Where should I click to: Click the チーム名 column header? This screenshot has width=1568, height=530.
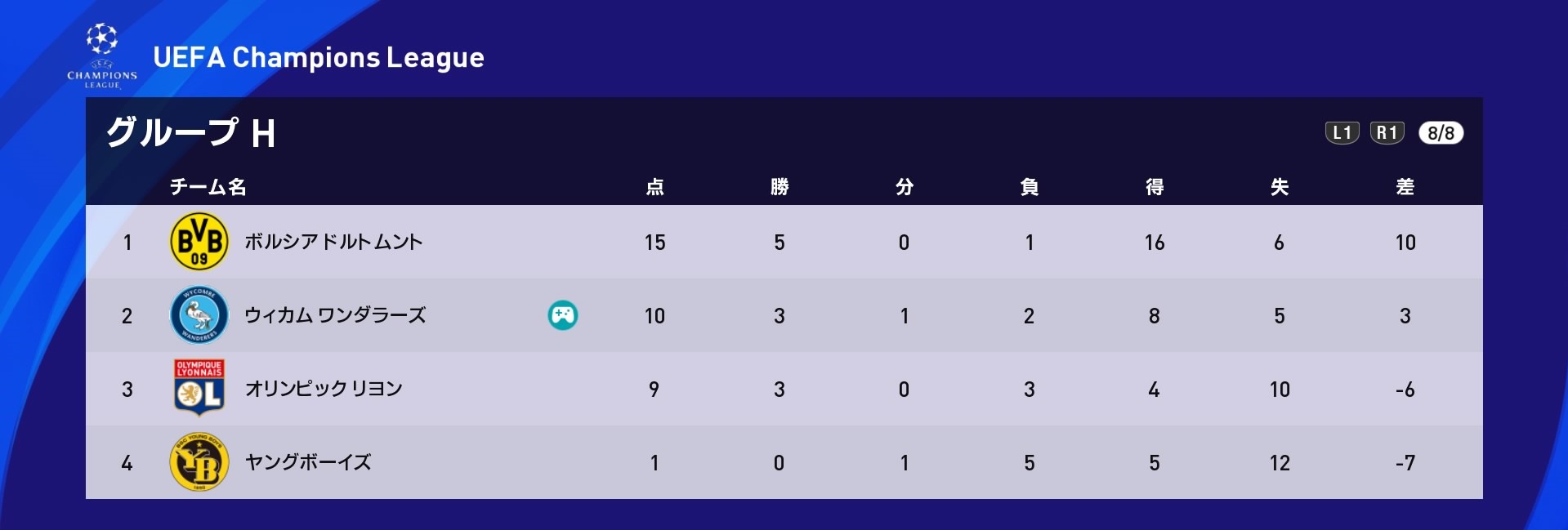tap(208, 187)
